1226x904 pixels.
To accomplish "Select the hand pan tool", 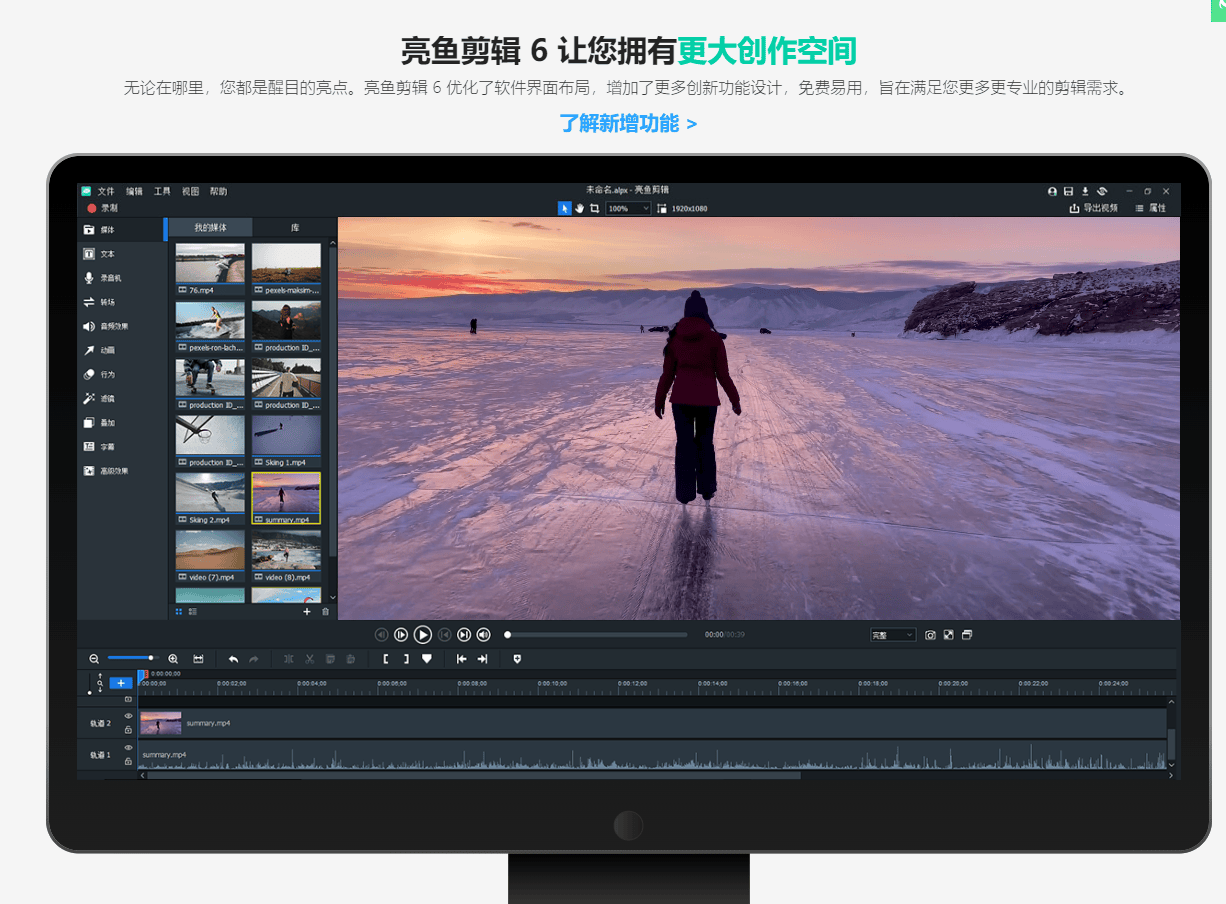I will (x=579, y=208).
